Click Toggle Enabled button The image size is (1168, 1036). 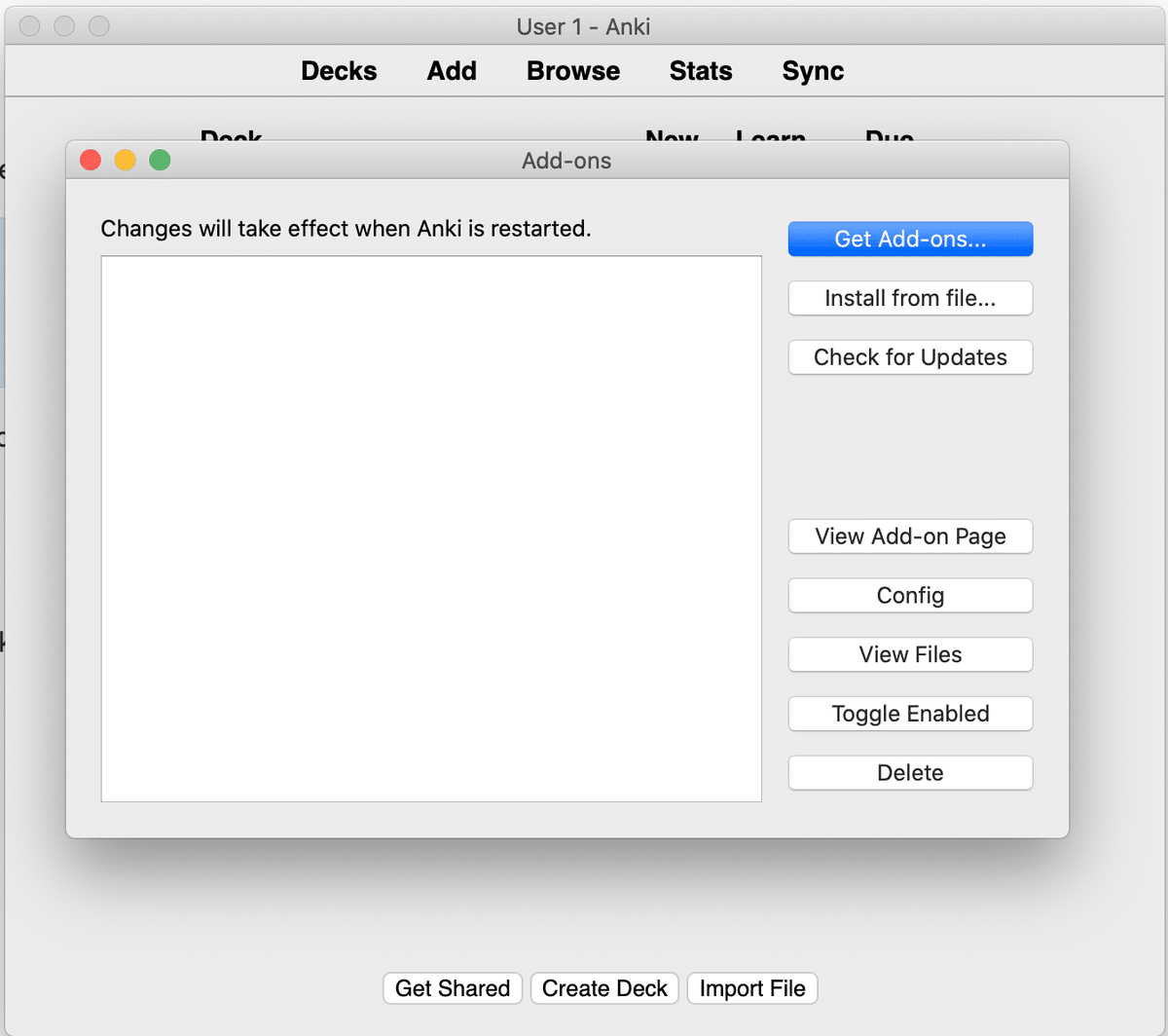(x=910, y=714)
